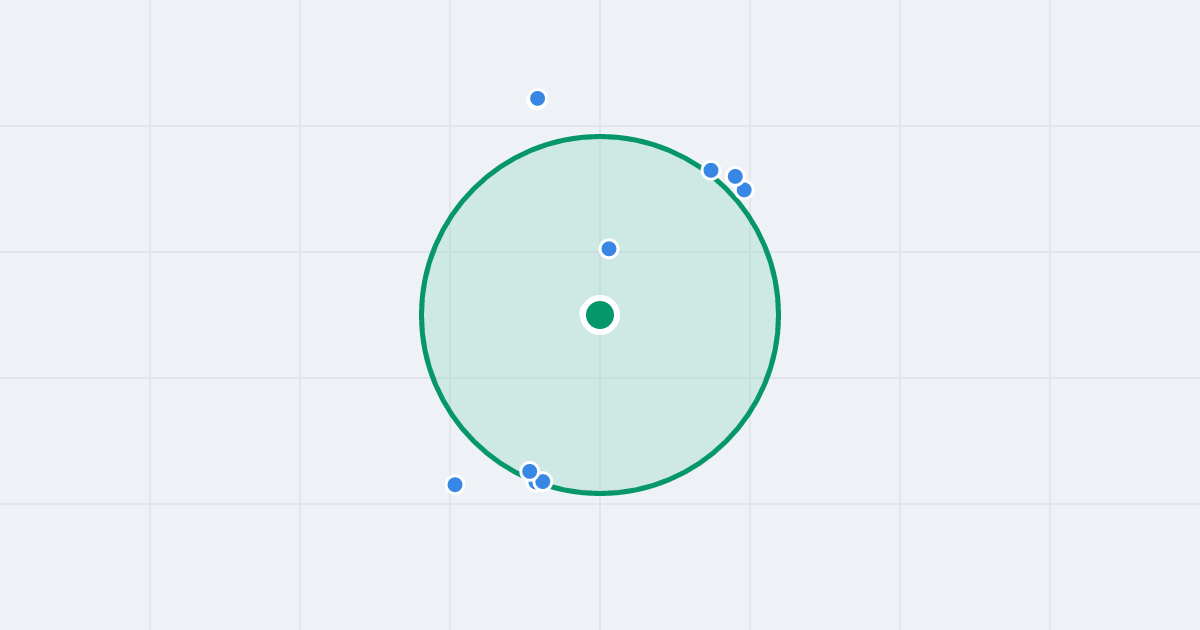Select the leftmost blue dot in the upper-right trio
This screenshot has width=1200, height=630.
click(711, 170)
